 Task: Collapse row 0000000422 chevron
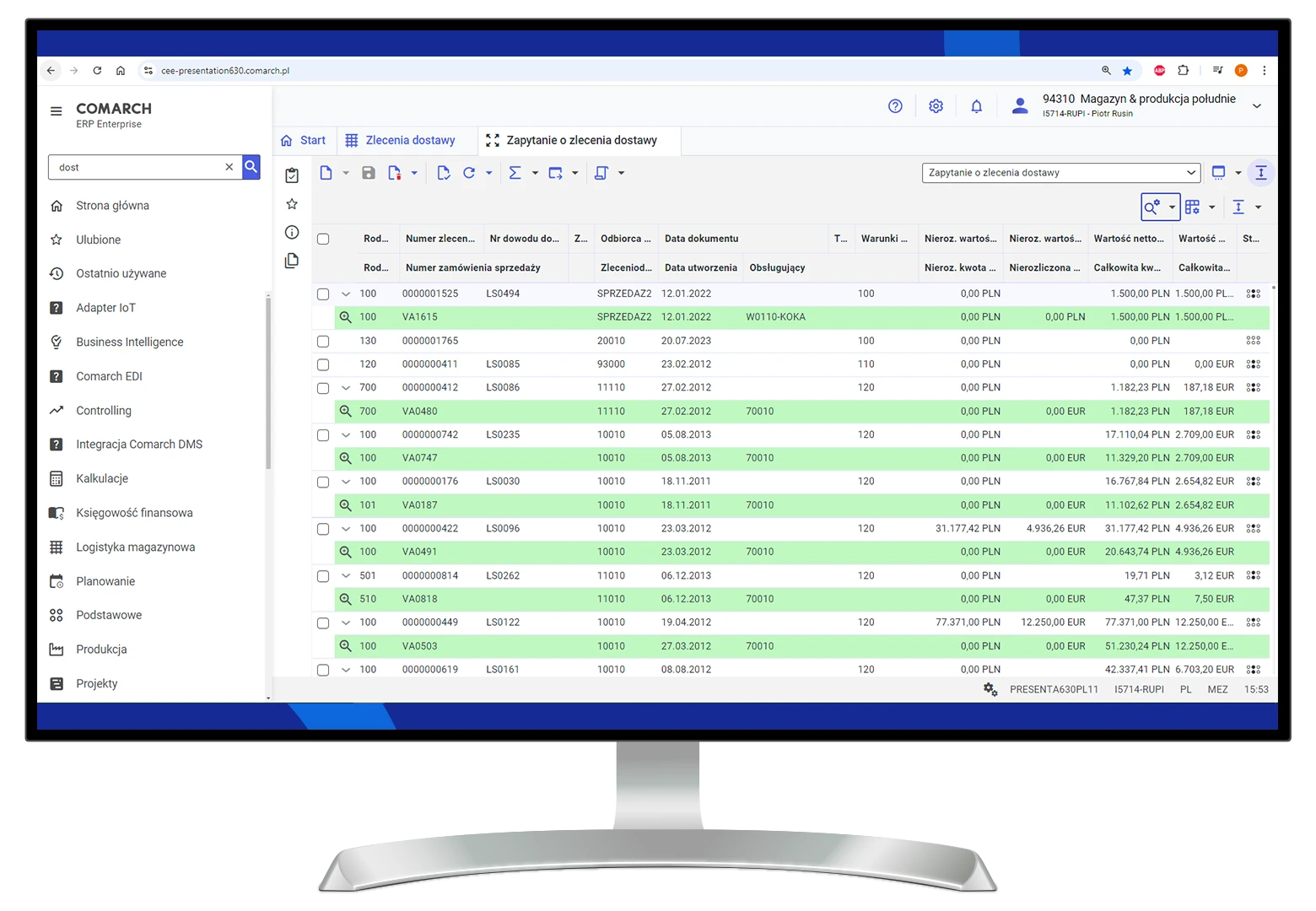click(x=346, y=529)
